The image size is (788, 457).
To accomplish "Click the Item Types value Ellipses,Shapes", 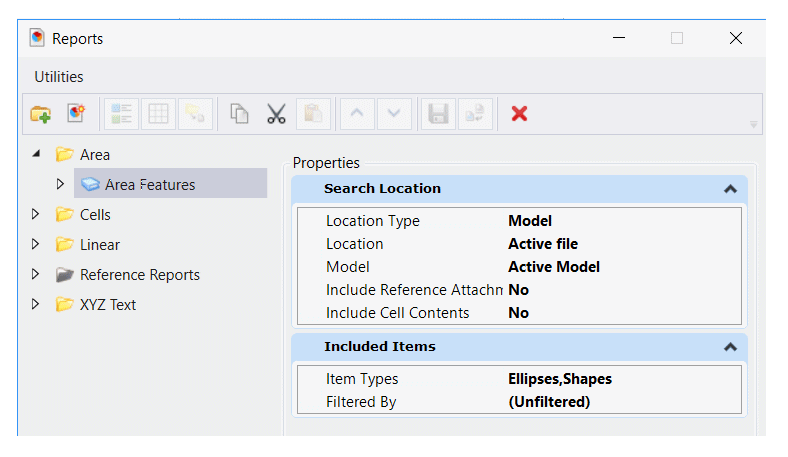I will coord(560,379).
